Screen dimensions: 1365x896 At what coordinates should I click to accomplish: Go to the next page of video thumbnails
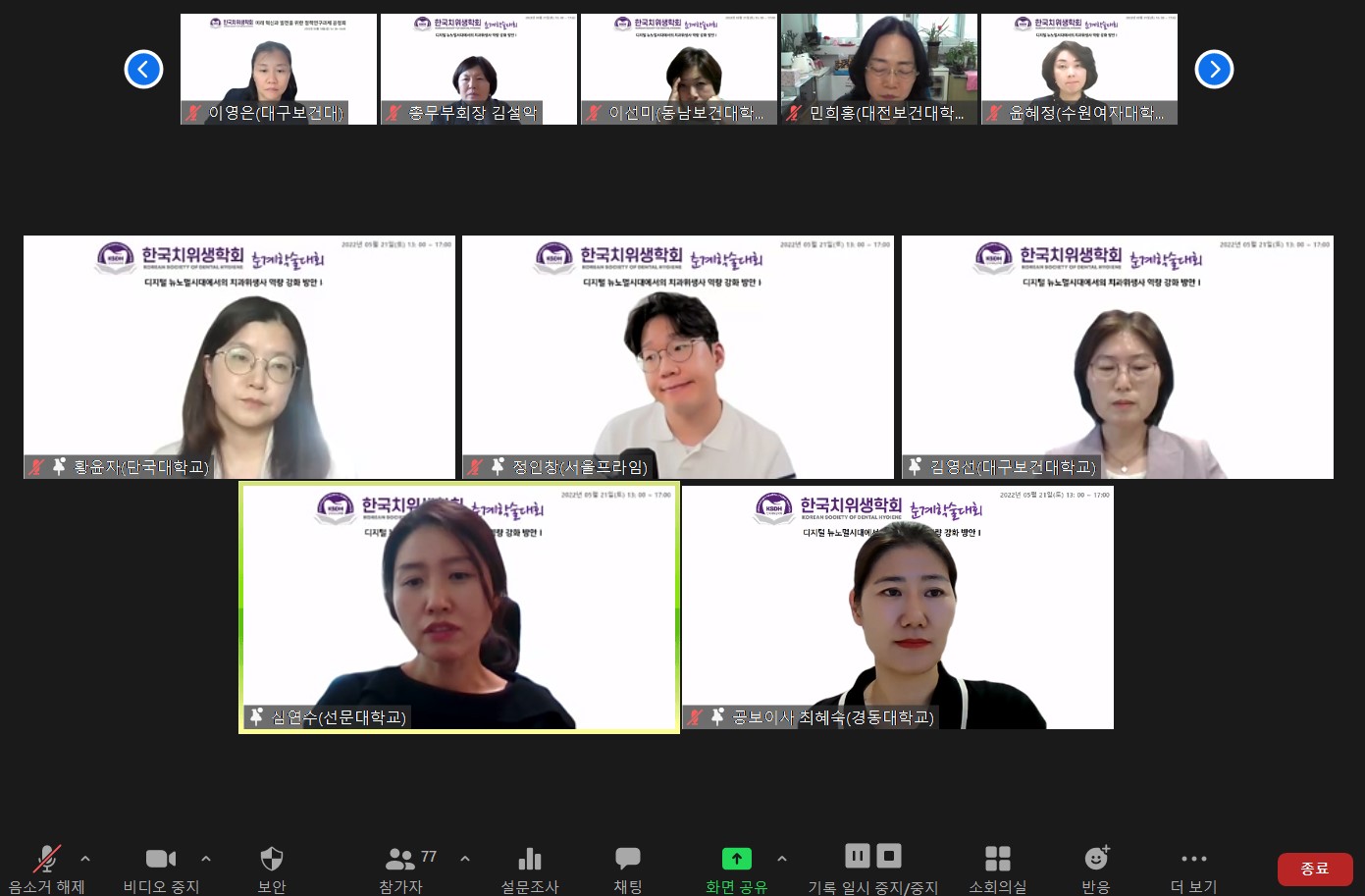pyautogui.click(x=1214, y=69)
